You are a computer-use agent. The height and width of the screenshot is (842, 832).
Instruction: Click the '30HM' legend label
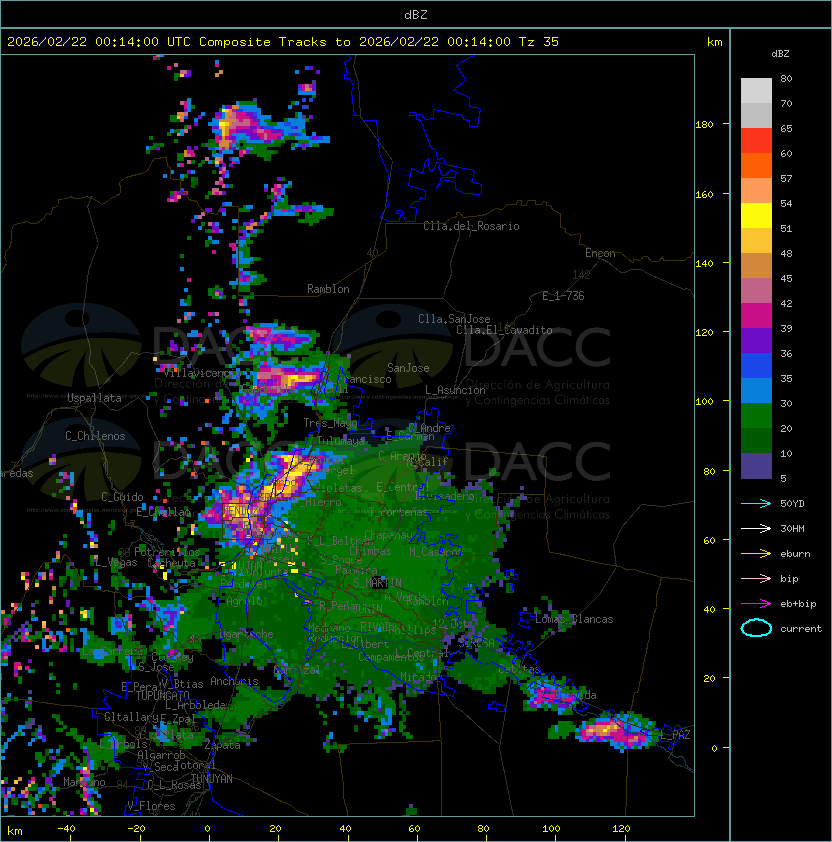tap(792, 529)
